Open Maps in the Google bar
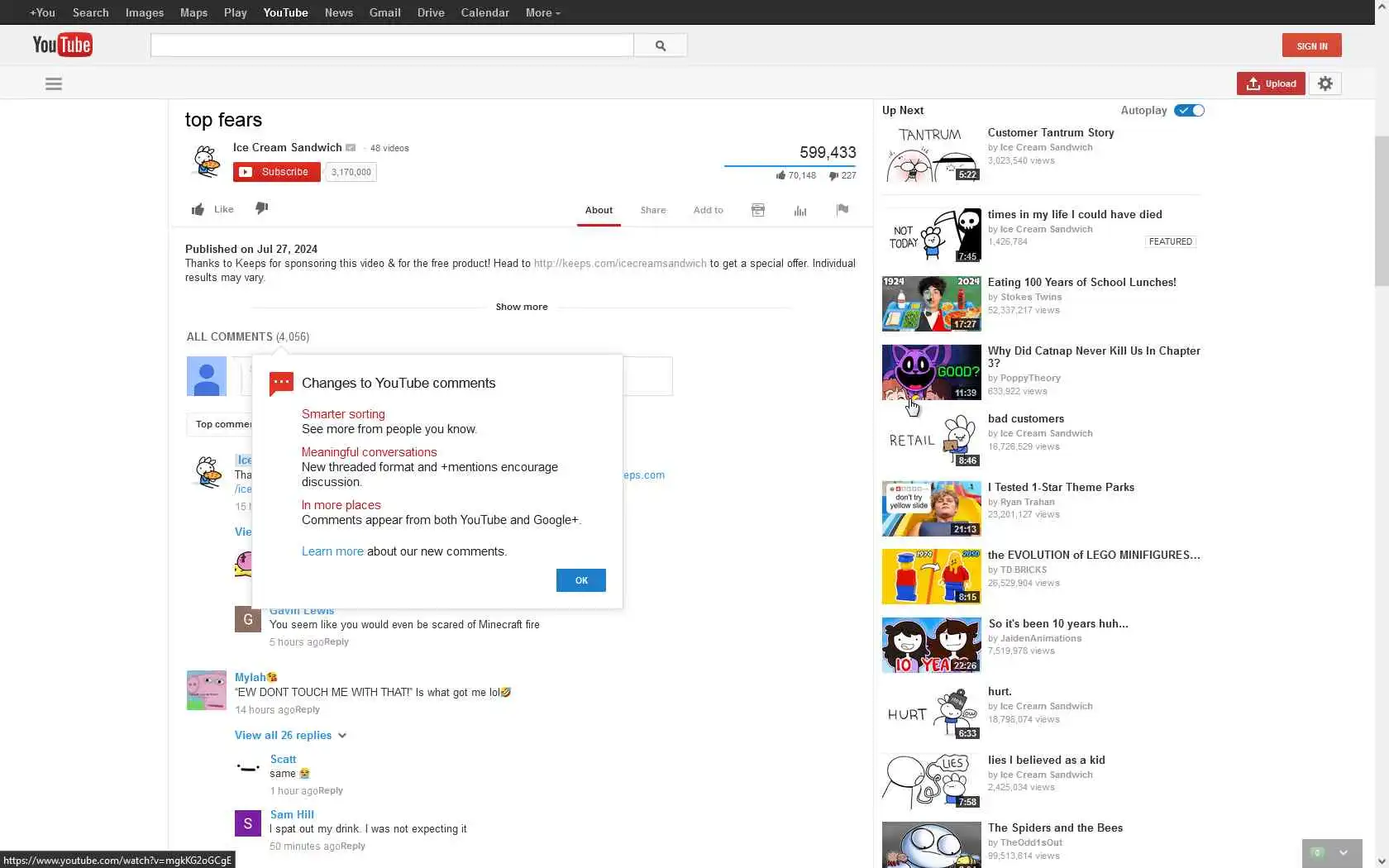This screenshot has height=868, width=1389. tap(193, 12)
